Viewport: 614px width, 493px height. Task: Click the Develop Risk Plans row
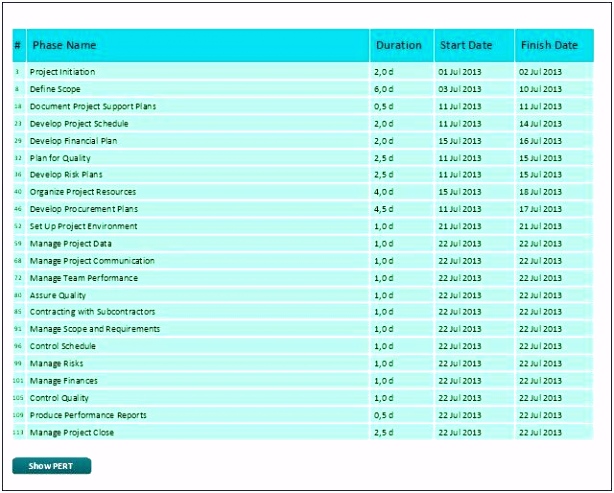(303, 175)
